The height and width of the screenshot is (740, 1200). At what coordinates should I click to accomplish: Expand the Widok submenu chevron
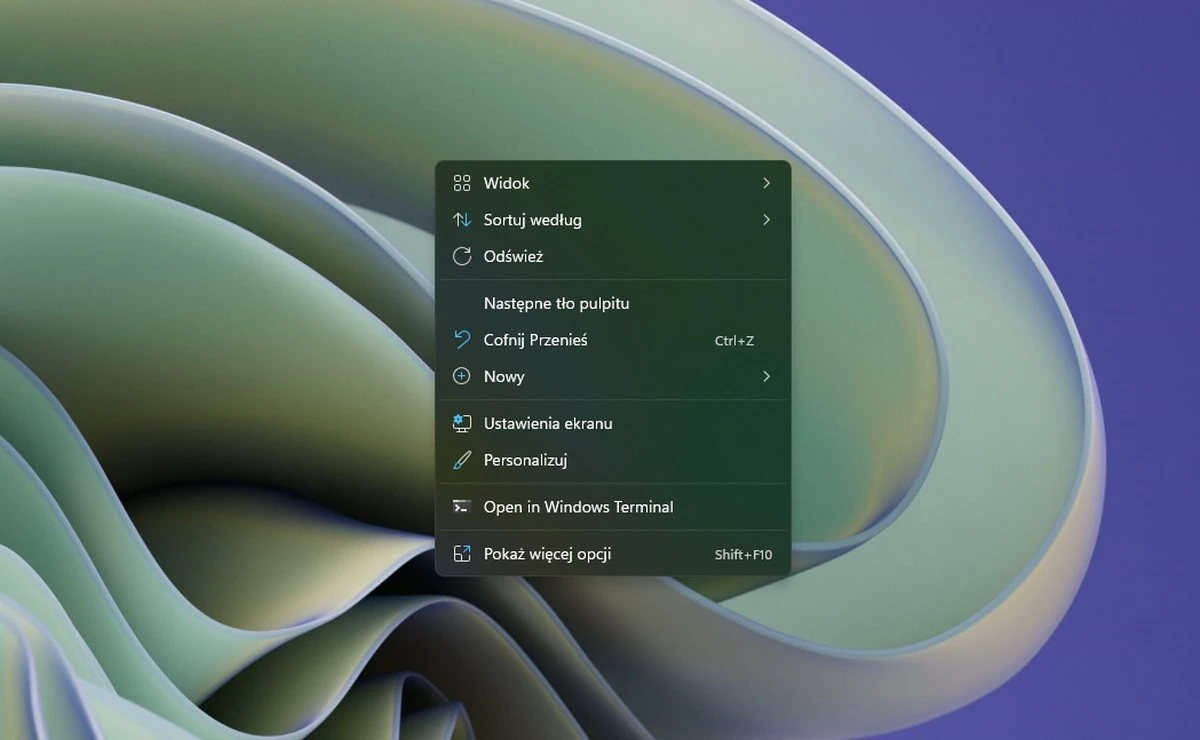point(766,183)
